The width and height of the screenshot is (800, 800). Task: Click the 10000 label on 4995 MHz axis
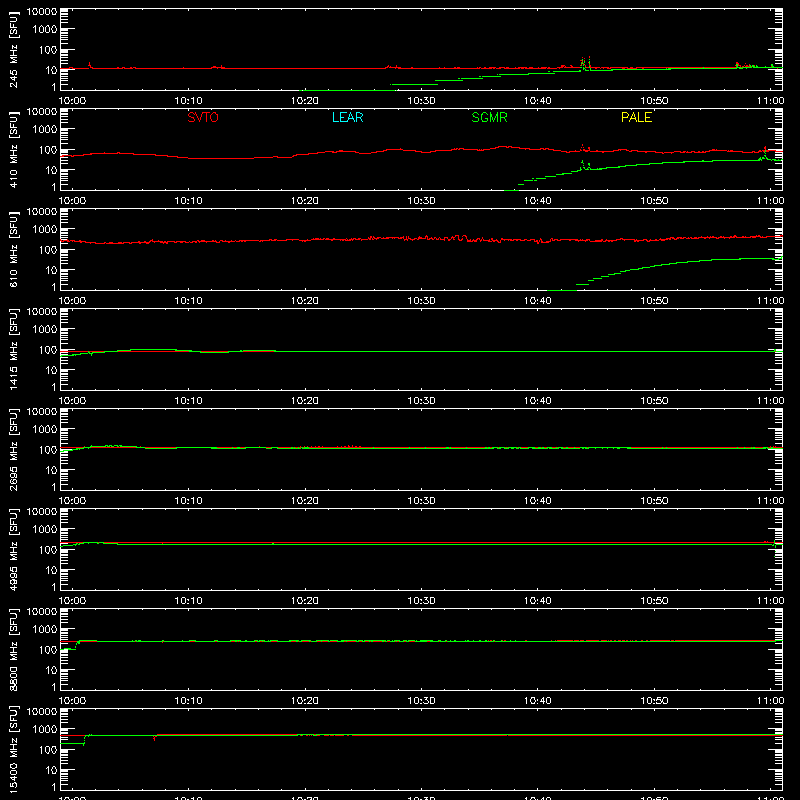point(42,512)
